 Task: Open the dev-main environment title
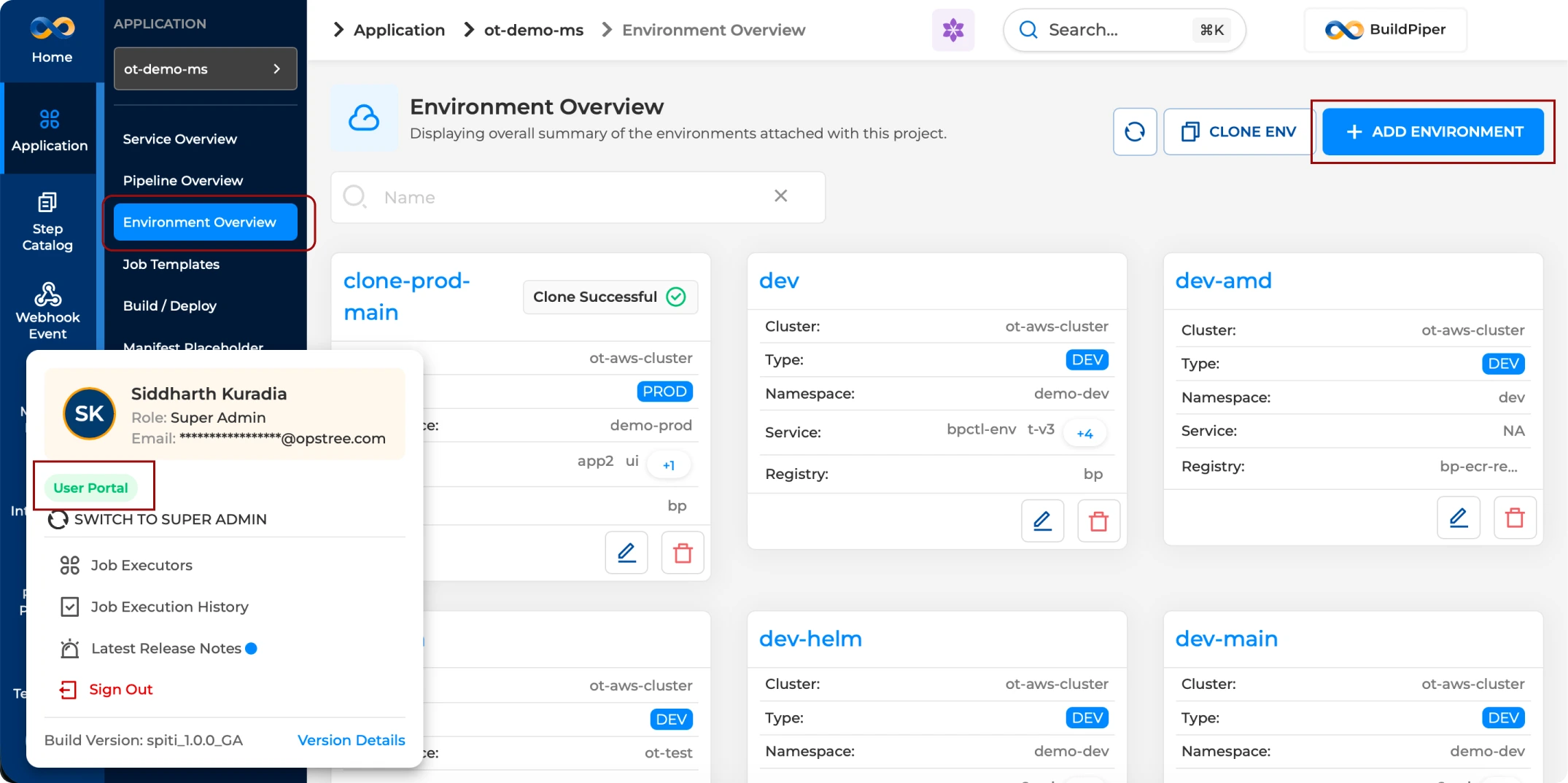tap(1226, 639)
